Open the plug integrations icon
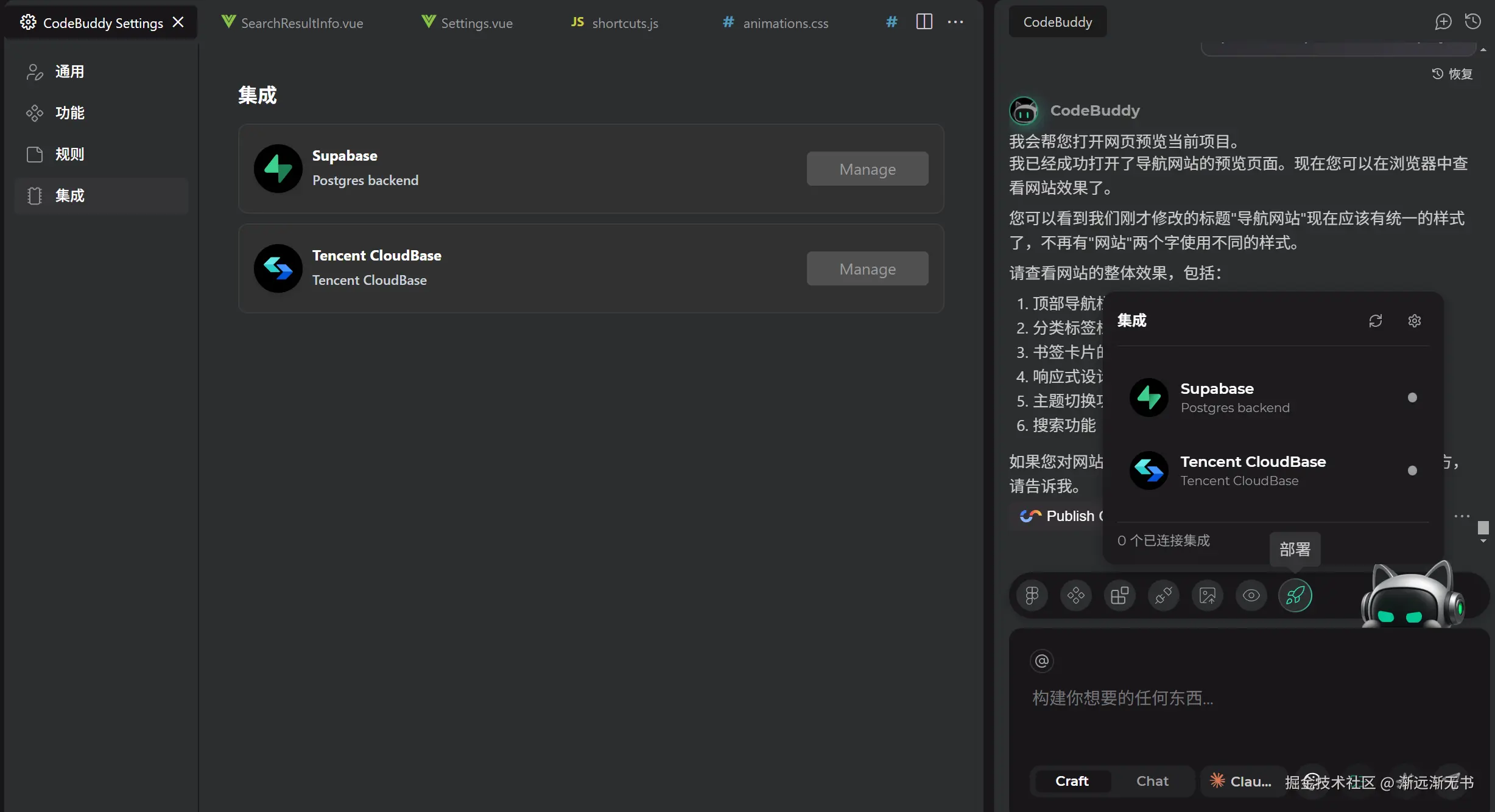This screenshot has width=1495, height=812. 1163,595
